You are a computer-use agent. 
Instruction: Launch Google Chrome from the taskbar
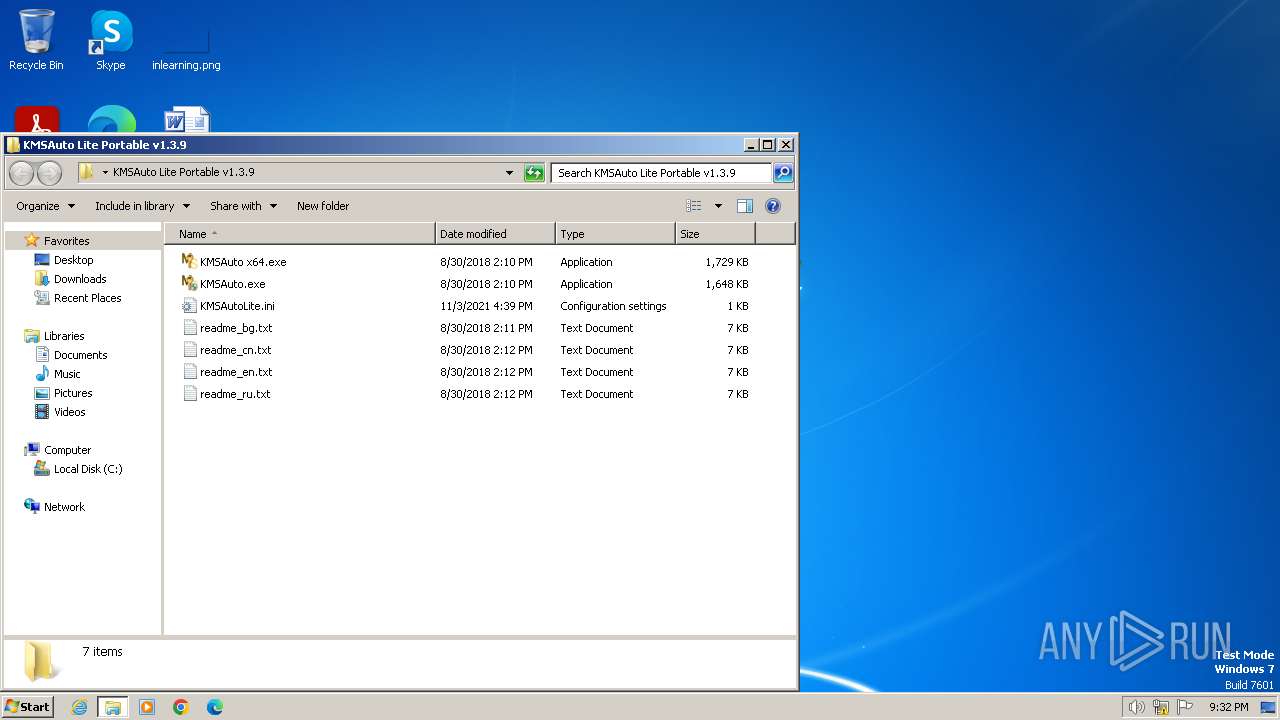[181, 707]
